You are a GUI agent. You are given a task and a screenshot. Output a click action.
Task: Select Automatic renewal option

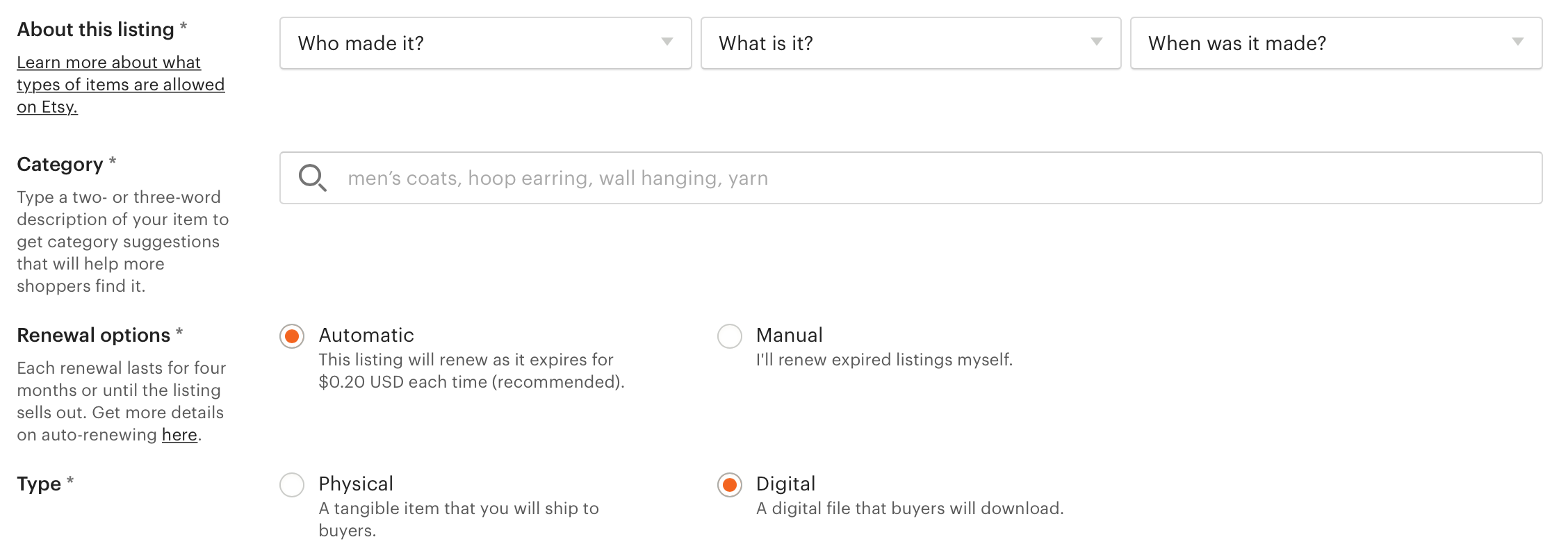tap(292, 336)
